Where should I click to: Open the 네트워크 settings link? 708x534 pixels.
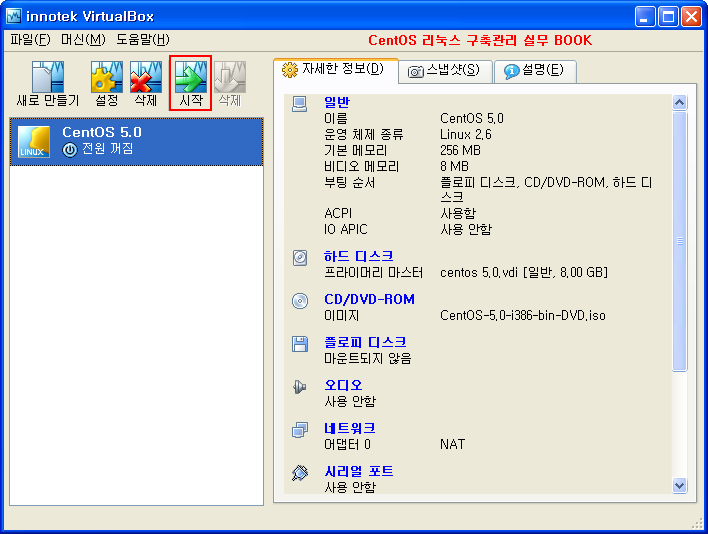pos(350,429)
